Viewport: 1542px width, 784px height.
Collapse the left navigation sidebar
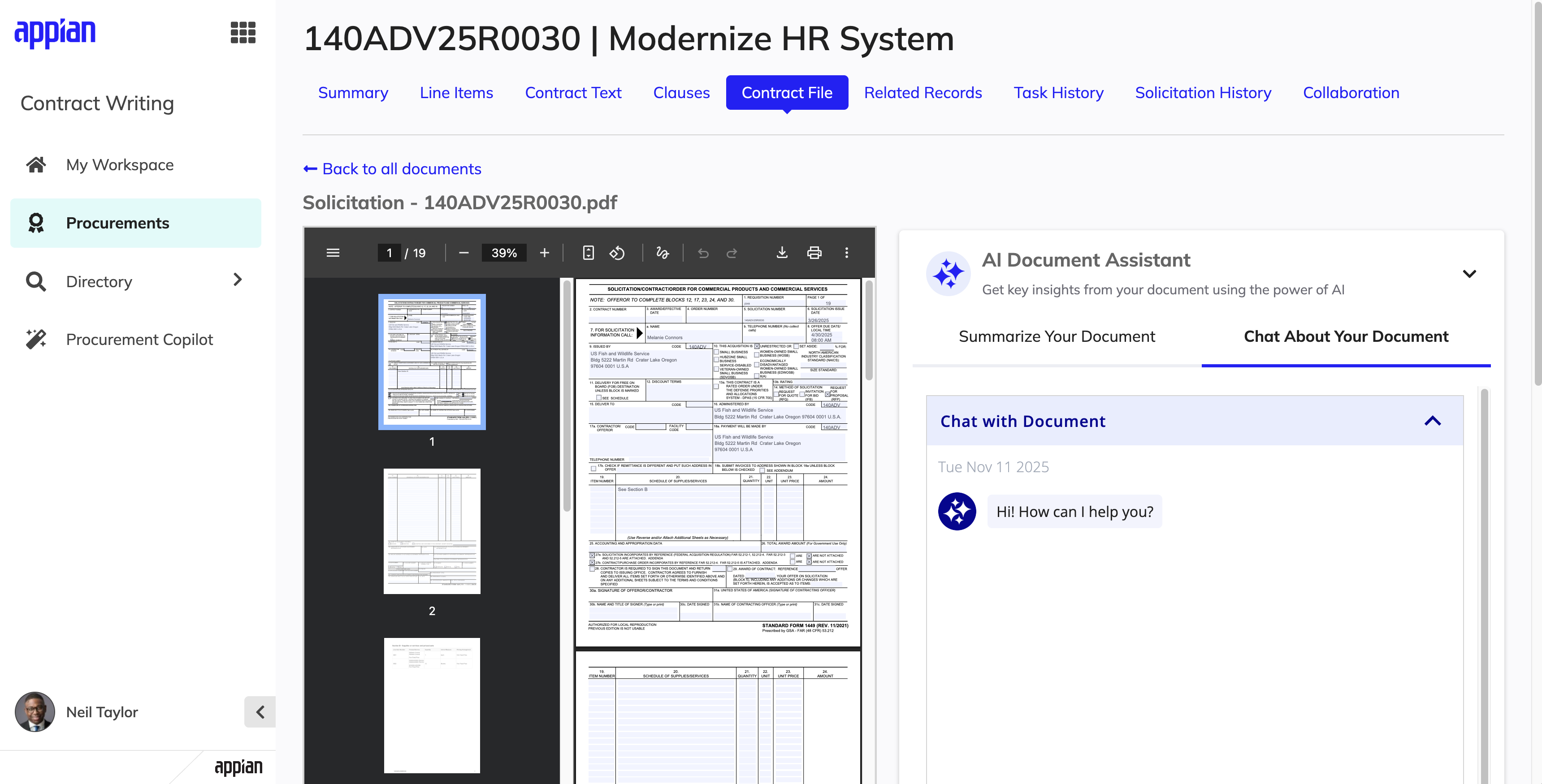click(260, 711)
